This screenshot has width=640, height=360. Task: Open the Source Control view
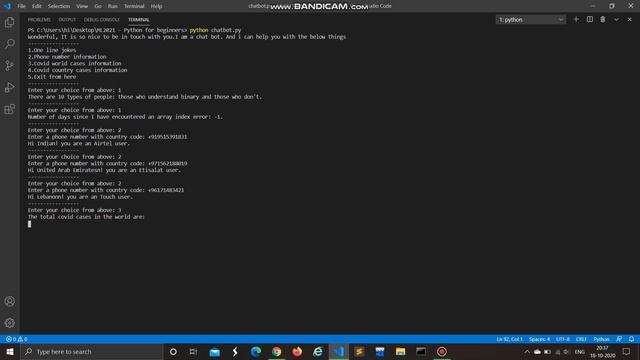coord(9,65)
